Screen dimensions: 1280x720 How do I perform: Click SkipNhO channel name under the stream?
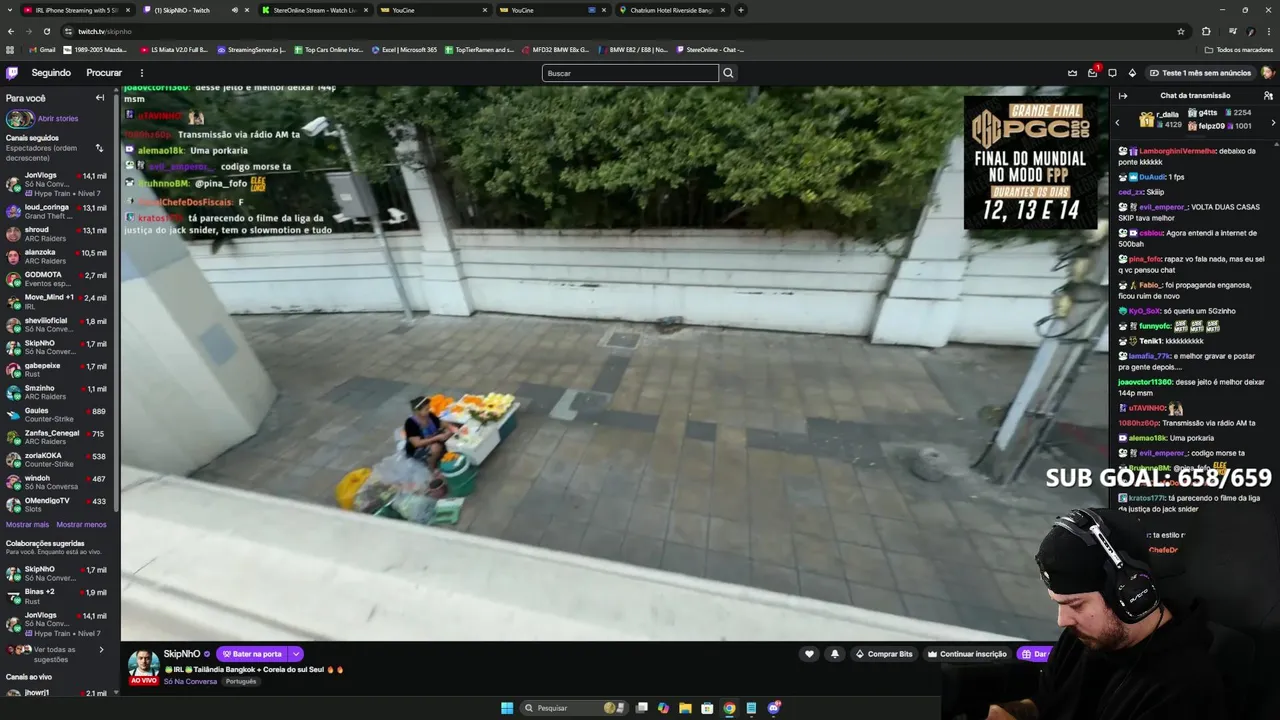tap(182, 654)
